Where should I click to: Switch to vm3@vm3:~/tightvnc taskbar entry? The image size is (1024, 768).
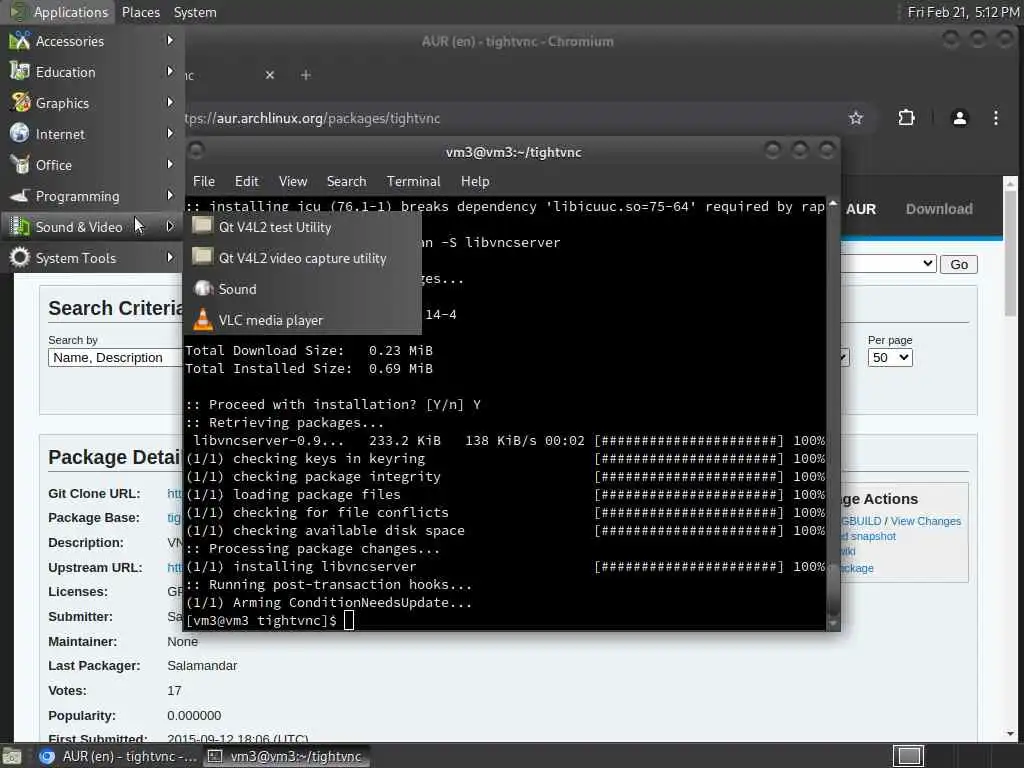285,756
